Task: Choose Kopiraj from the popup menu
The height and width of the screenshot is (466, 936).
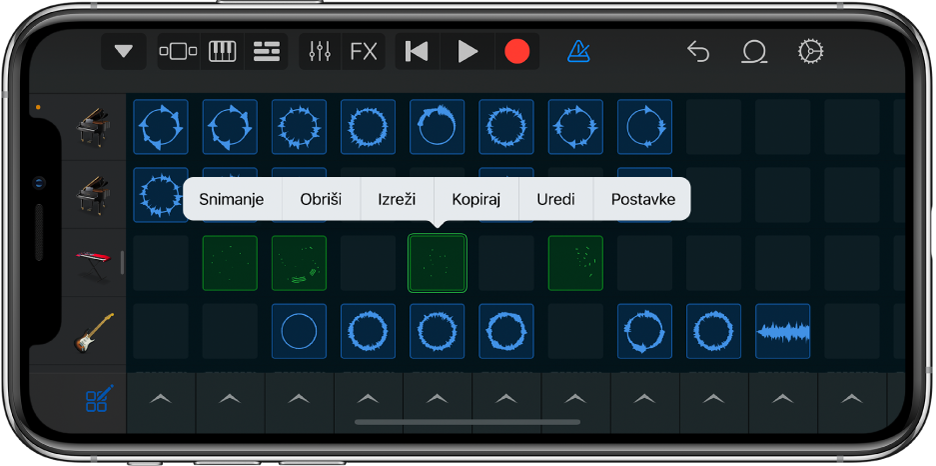Action: pyautogui.click(x=476, y=199)
